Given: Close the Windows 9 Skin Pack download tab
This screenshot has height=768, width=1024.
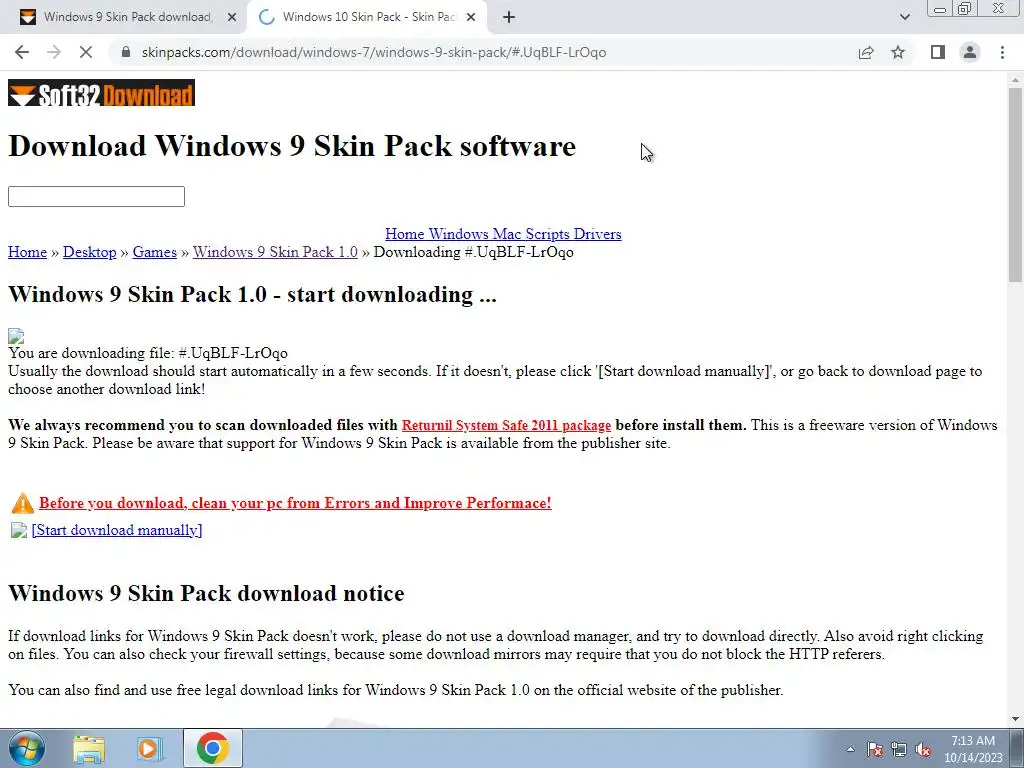Looking at the screenshot, I should [x=232, y=18].
